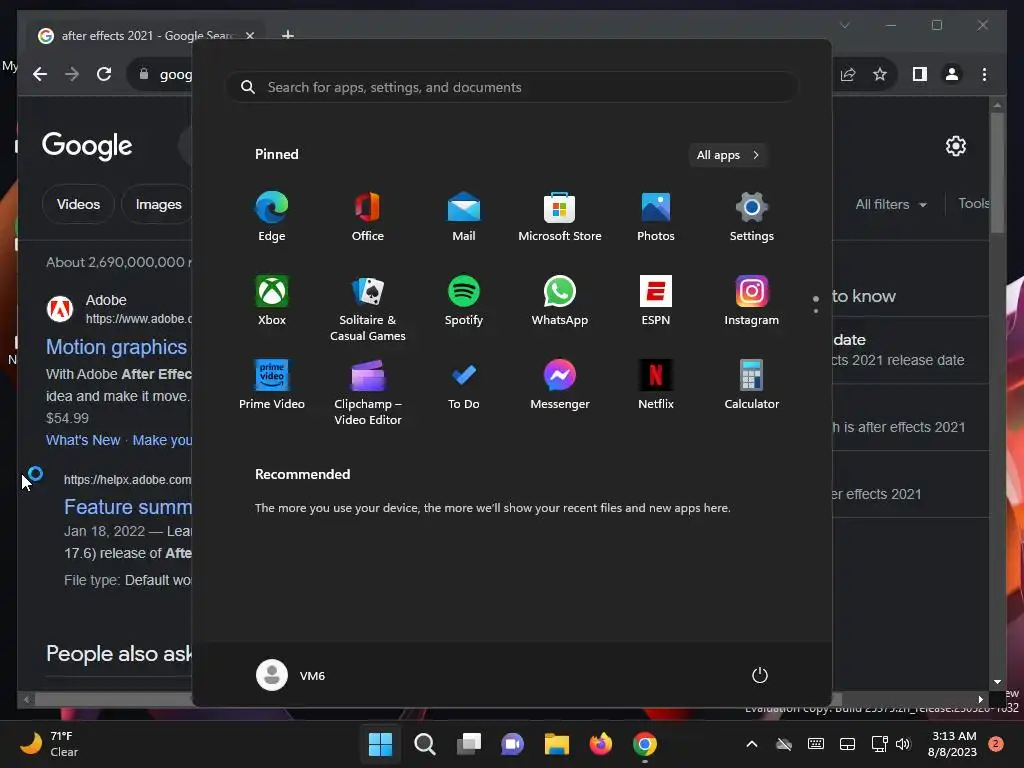The image size is (1024, 768).
Task: Open the WhatsApp pinned app
Action: point(560,300)
